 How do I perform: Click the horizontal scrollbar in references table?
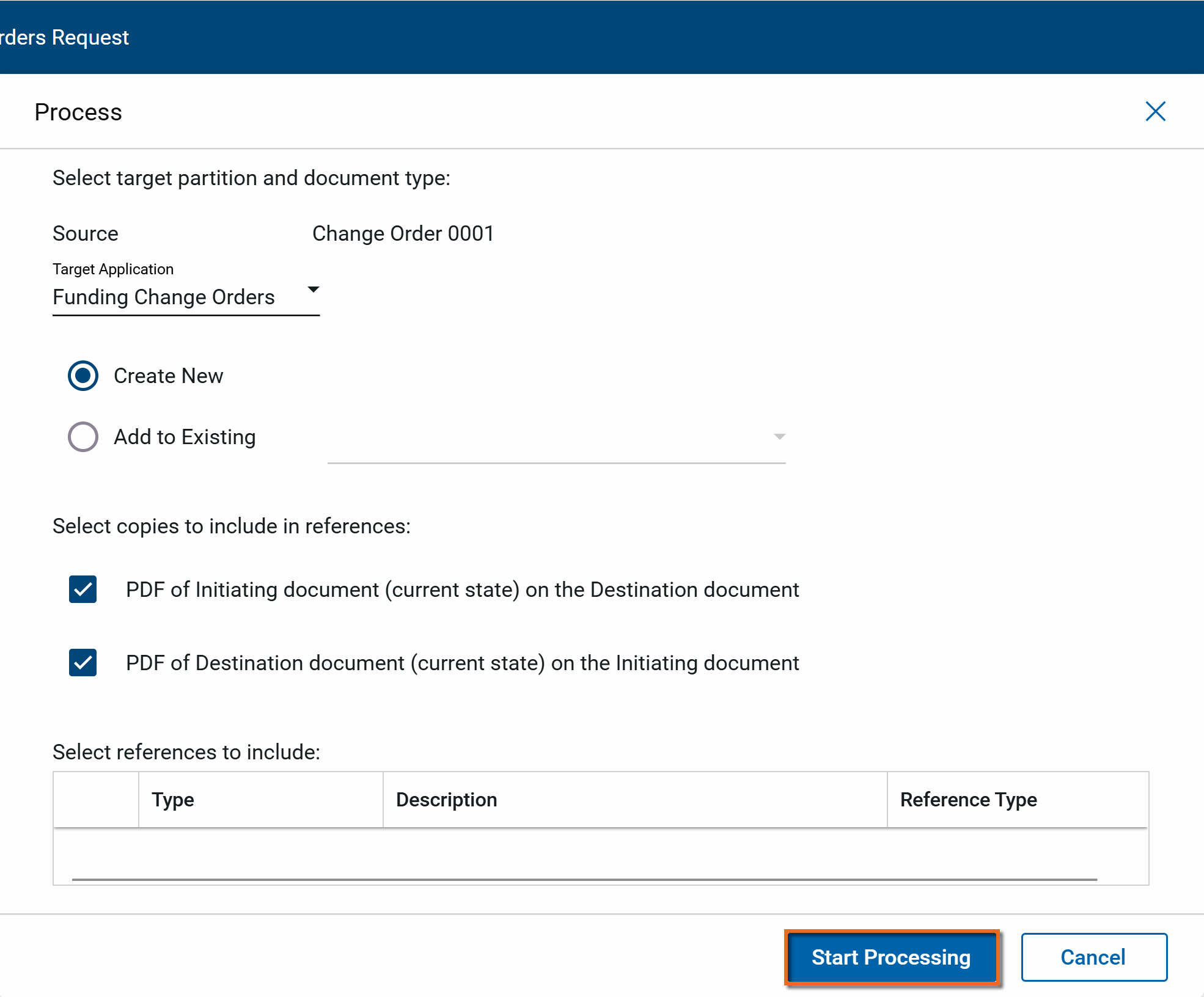tap(584, 880)
